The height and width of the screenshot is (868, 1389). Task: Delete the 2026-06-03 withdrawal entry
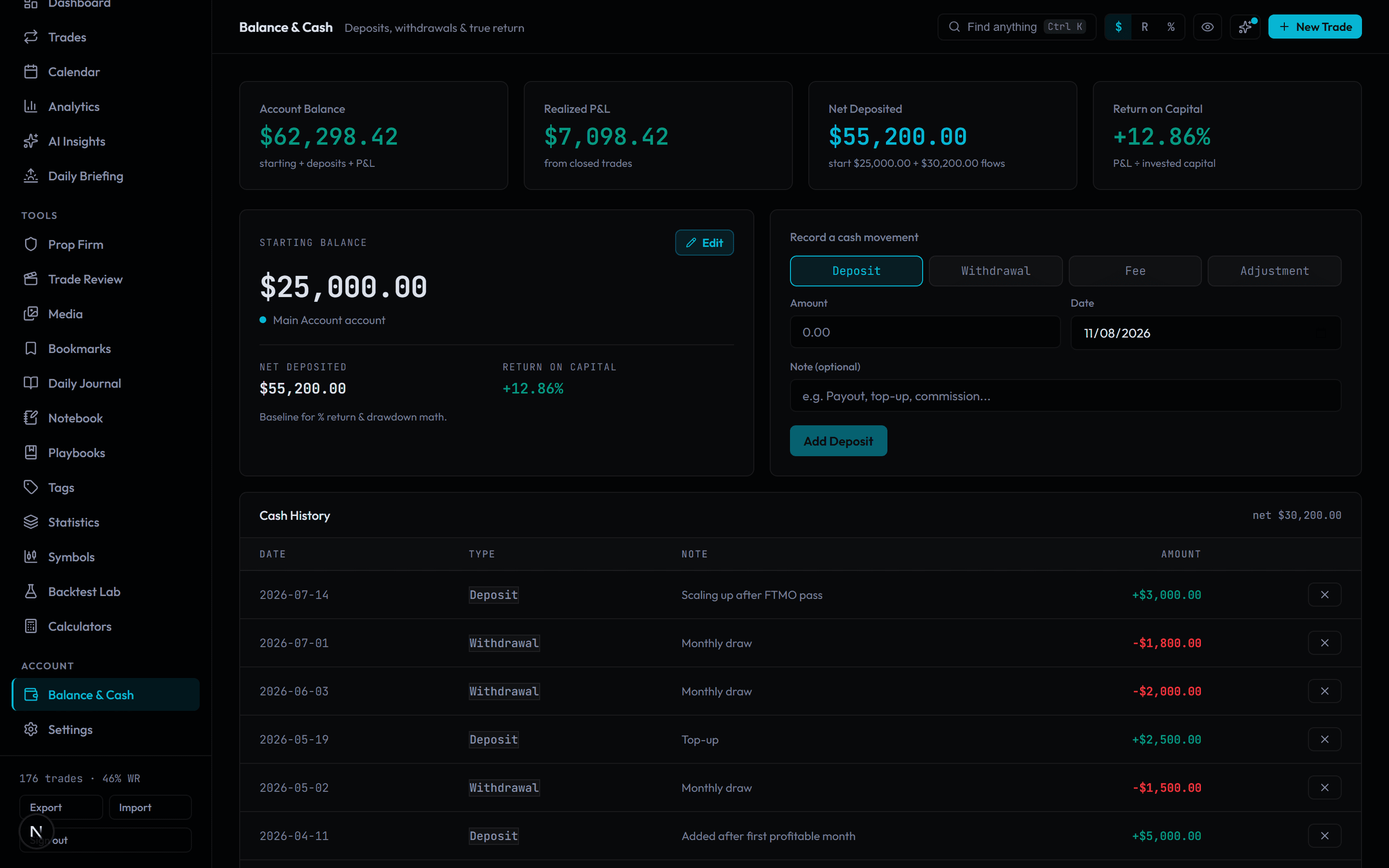[1324, 691]
